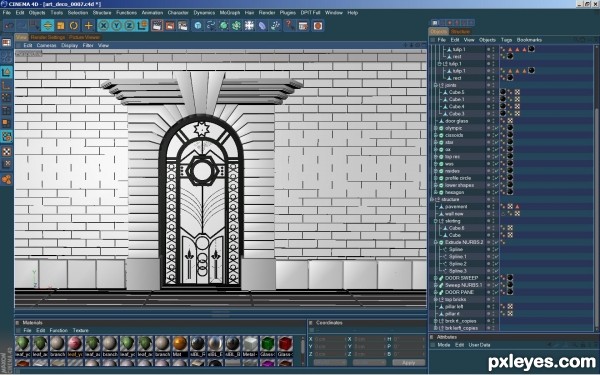Open the Texture menu in Materials panel
Screen dimensions: 600x375
pos(80,330)
